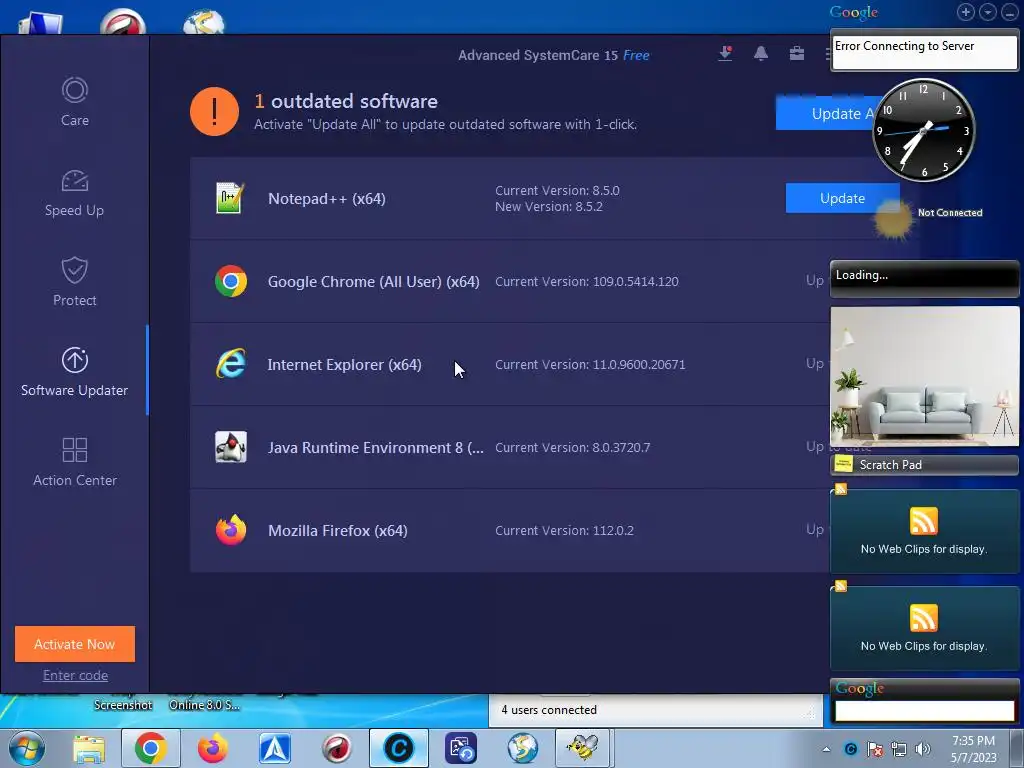1024x768 pixels.
Task: Click the volume speaker tray icon
Action: pyautogui.click(x=923, y=749)
